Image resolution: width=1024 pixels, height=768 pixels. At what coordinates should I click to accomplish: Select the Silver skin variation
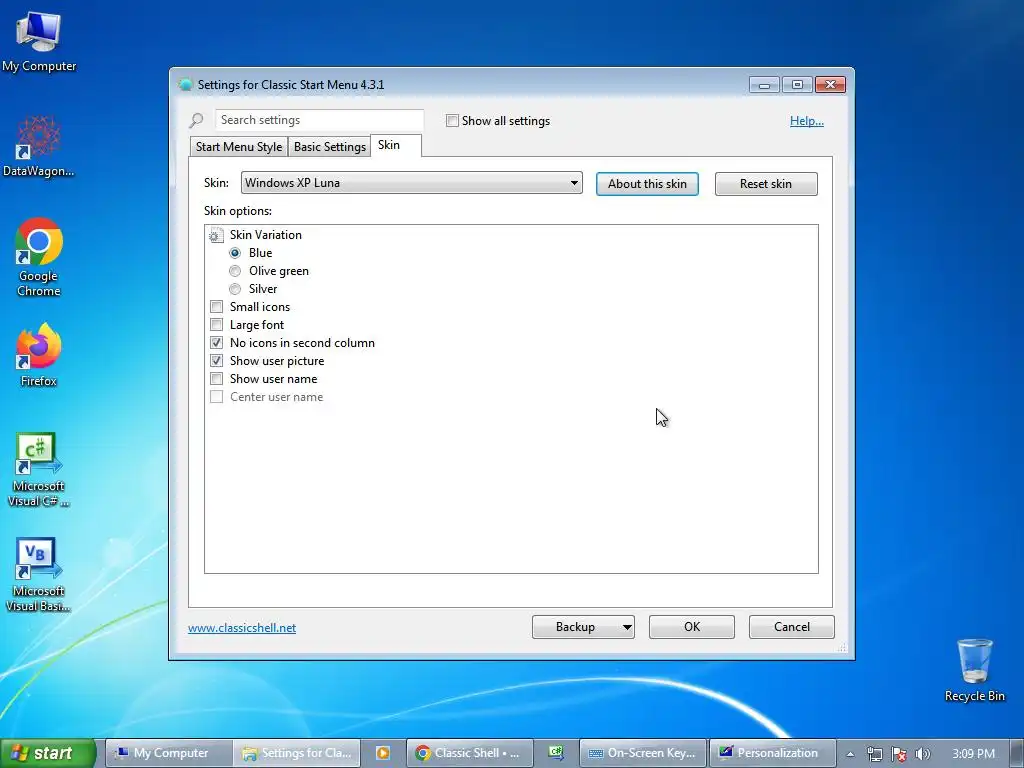click(235, 289)
